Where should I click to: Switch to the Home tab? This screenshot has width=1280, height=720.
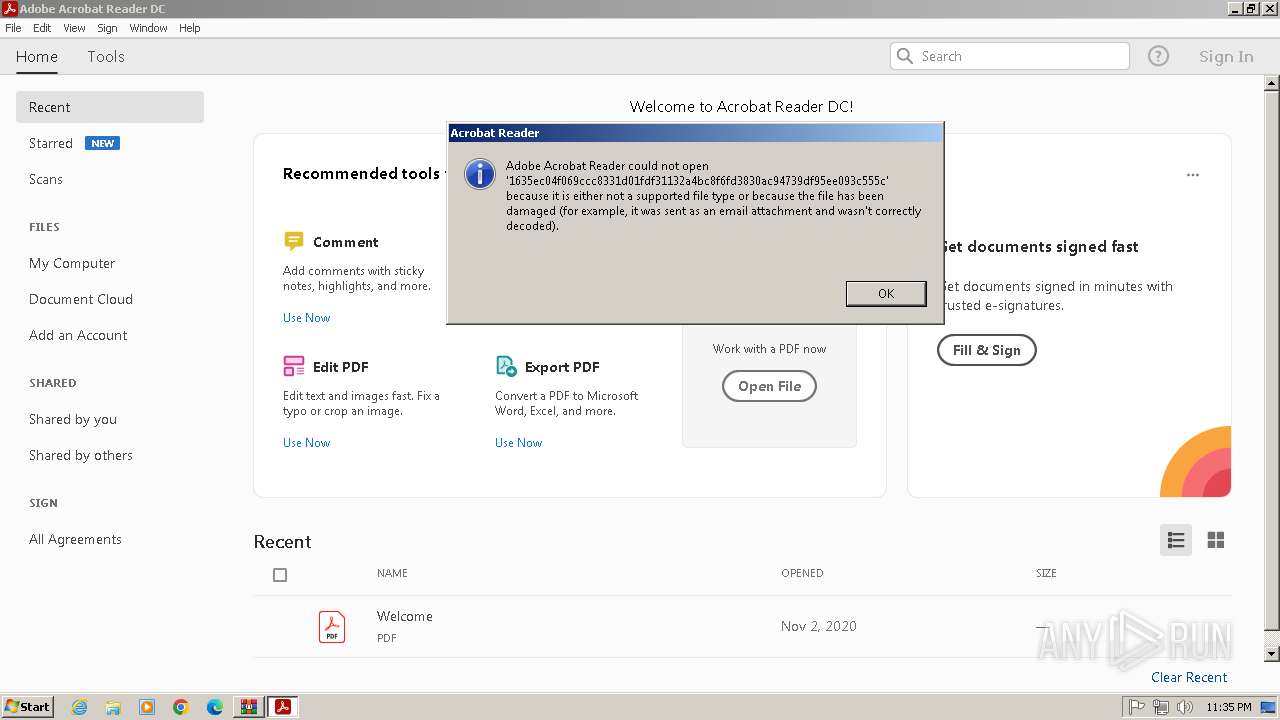tap(37, 56)
